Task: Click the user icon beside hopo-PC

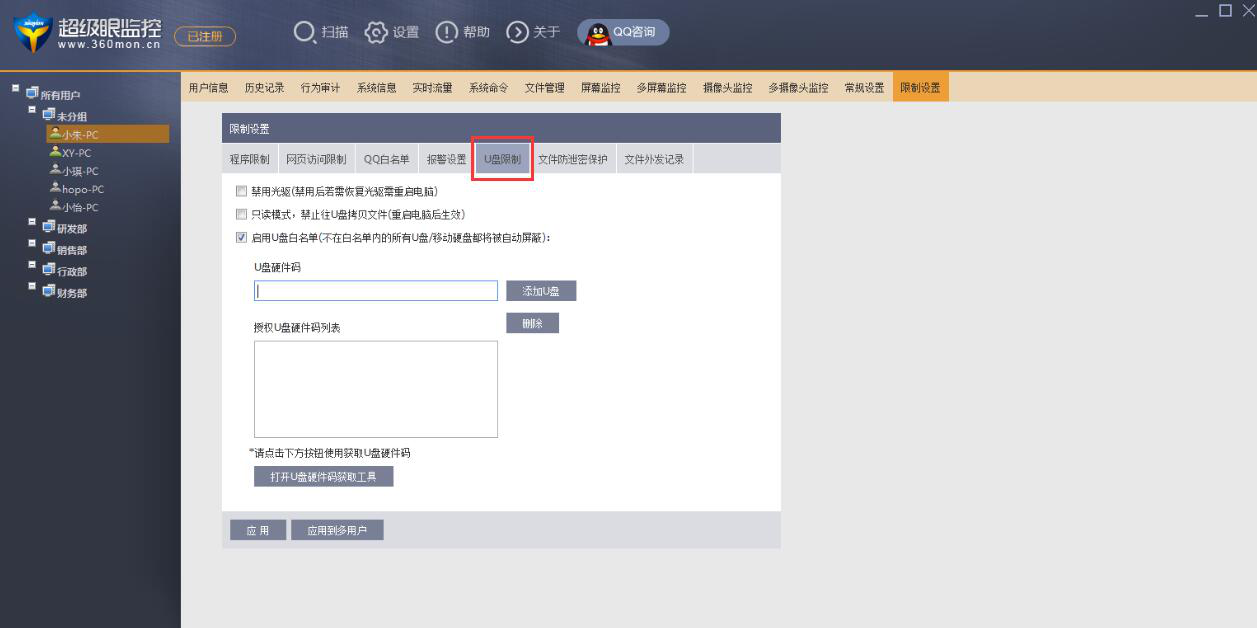Action: point(55,188)
